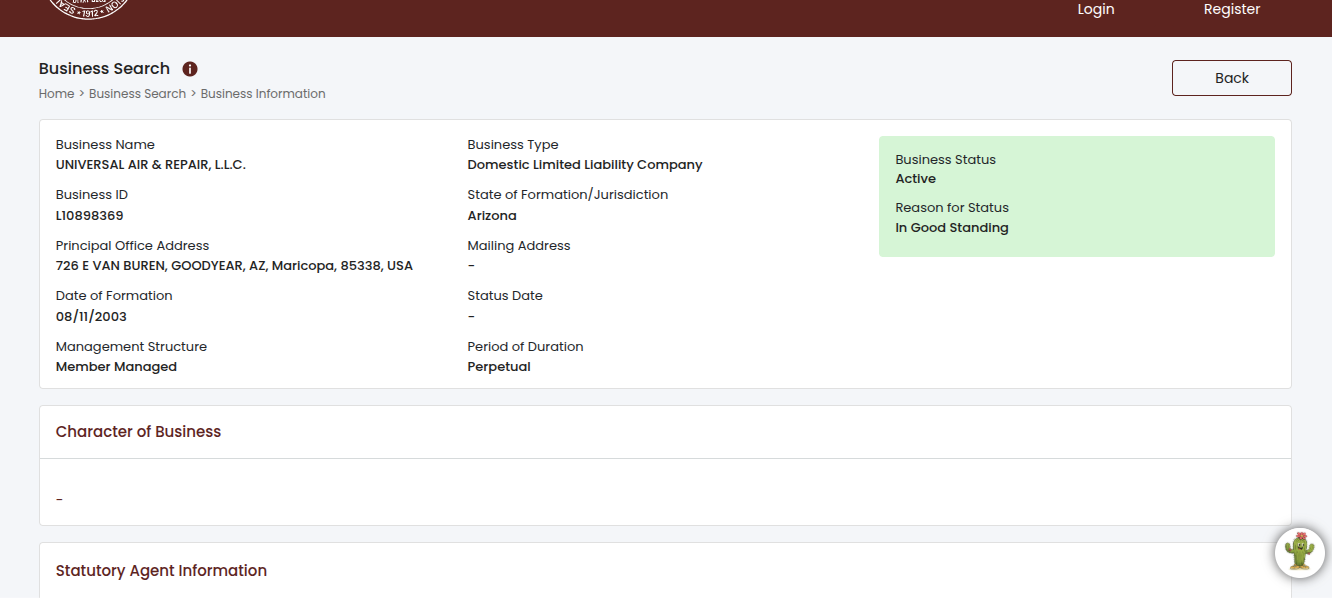Click Domestic Limited Liability Company text
This screenshot has width=1332, height=598.
[x=585, y=165]
